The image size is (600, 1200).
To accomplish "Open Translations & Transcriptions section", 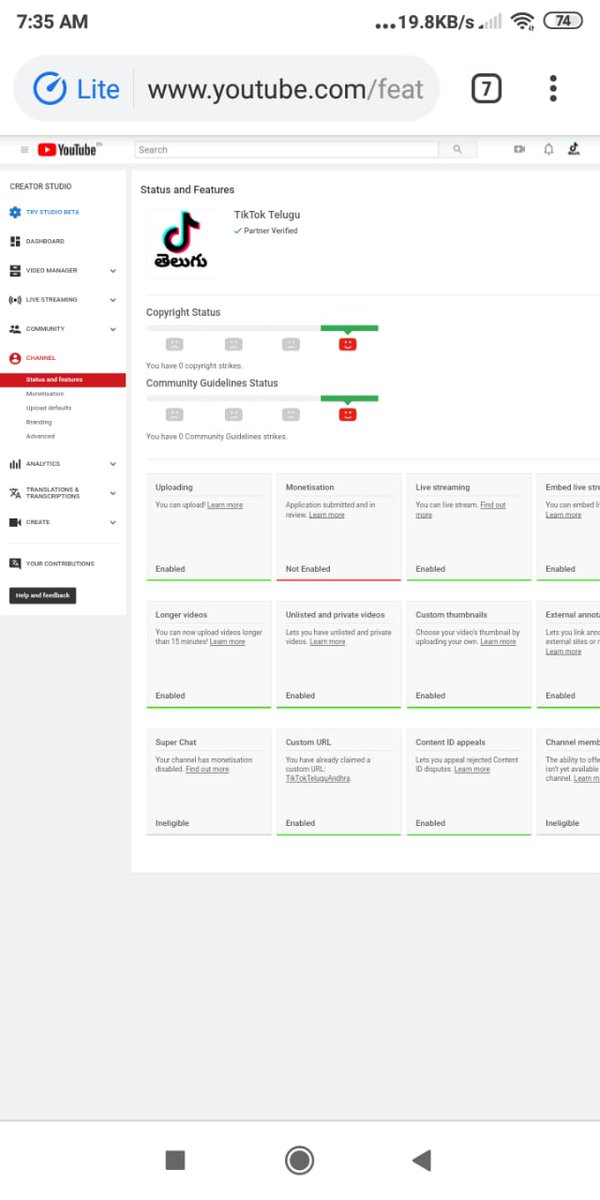I will (53, 493).
